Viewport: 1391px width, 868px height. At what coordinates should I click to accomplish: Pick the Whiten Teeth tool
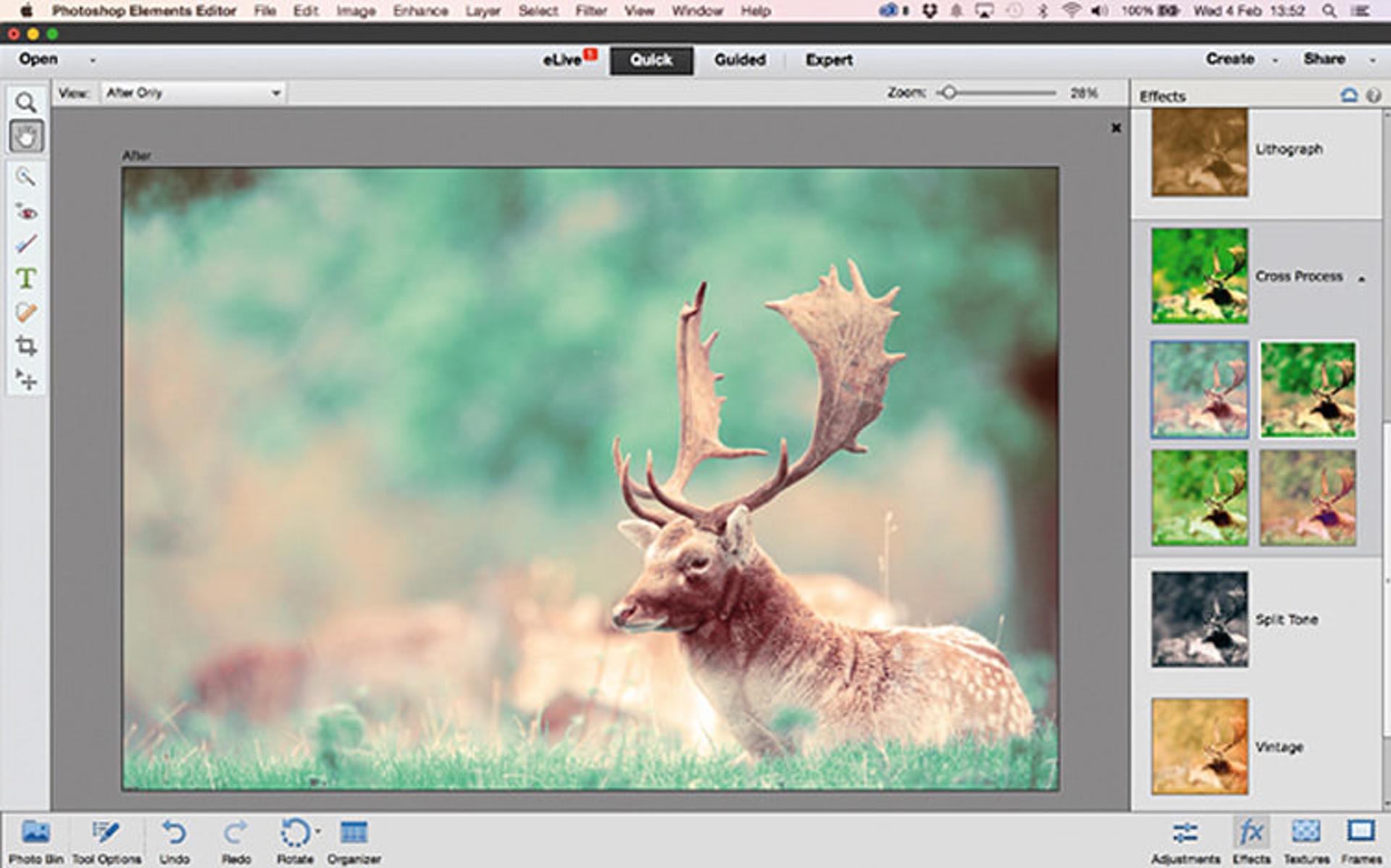pos(26,244)
